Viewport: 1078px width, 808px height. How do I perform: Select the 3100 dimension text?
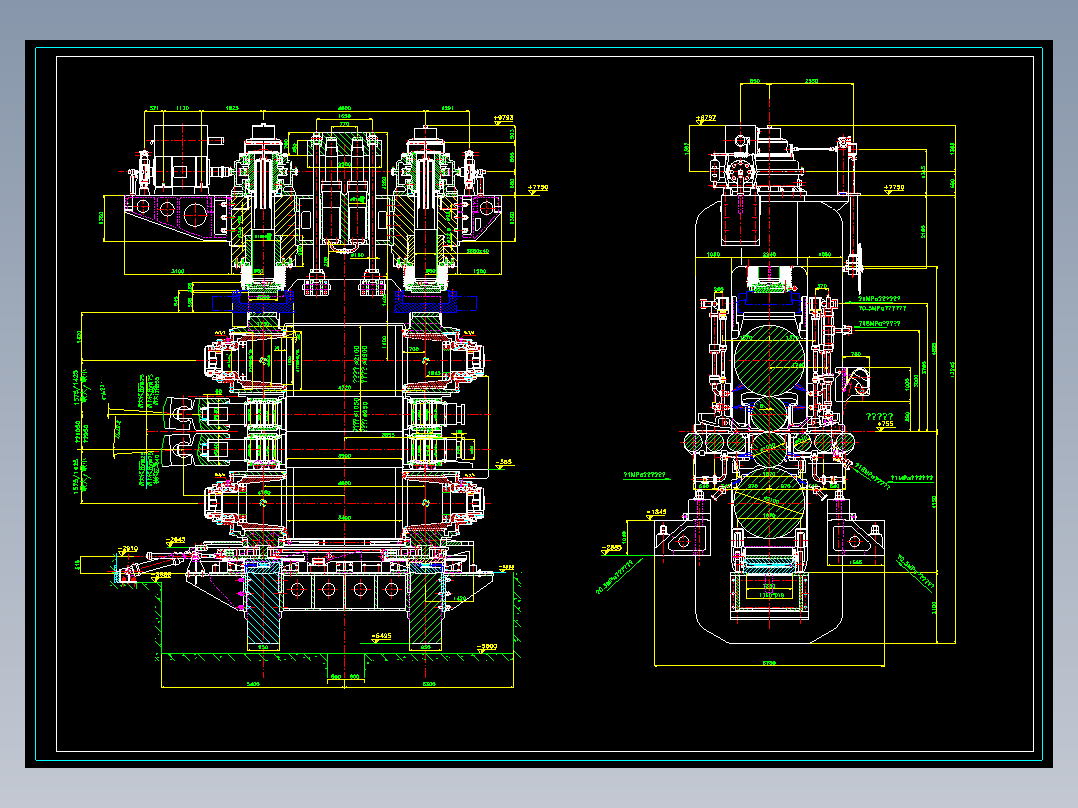pyautogui.click(x=177, y=271)
